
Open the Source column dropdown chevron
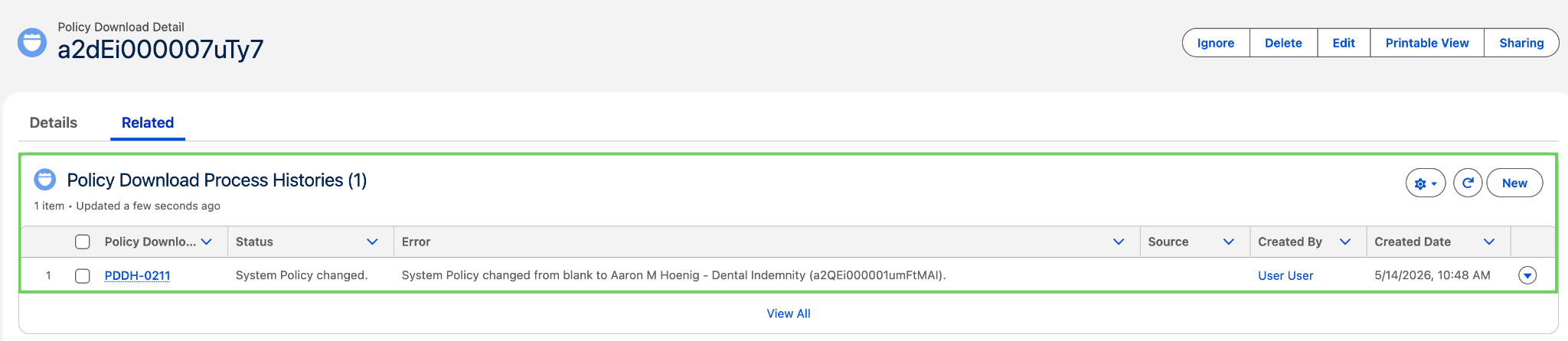tap(1229, 242)
